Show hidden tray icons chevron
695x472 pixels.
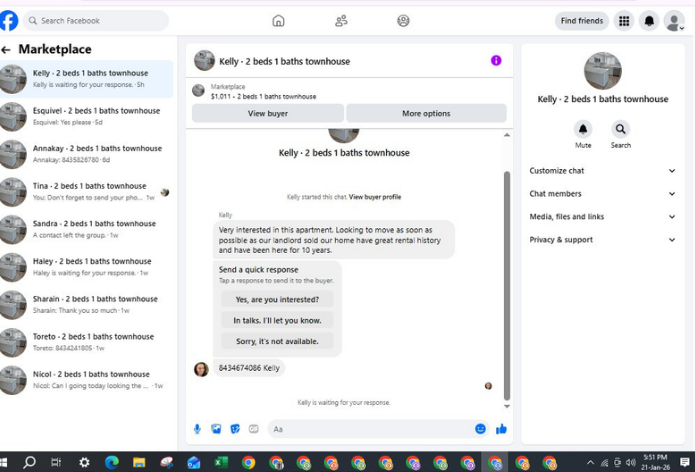(x=590, y=463)
